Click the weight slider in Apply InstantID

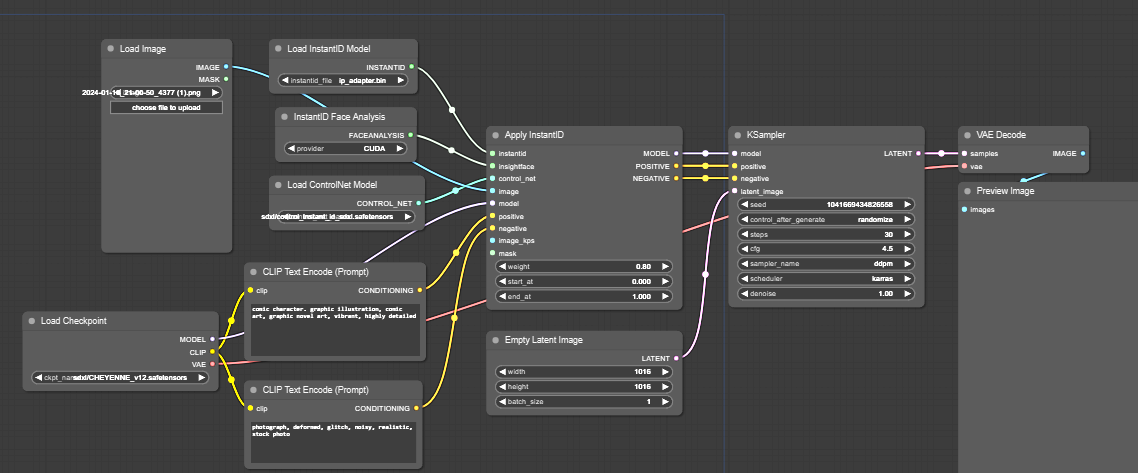[x=583, y=267]
